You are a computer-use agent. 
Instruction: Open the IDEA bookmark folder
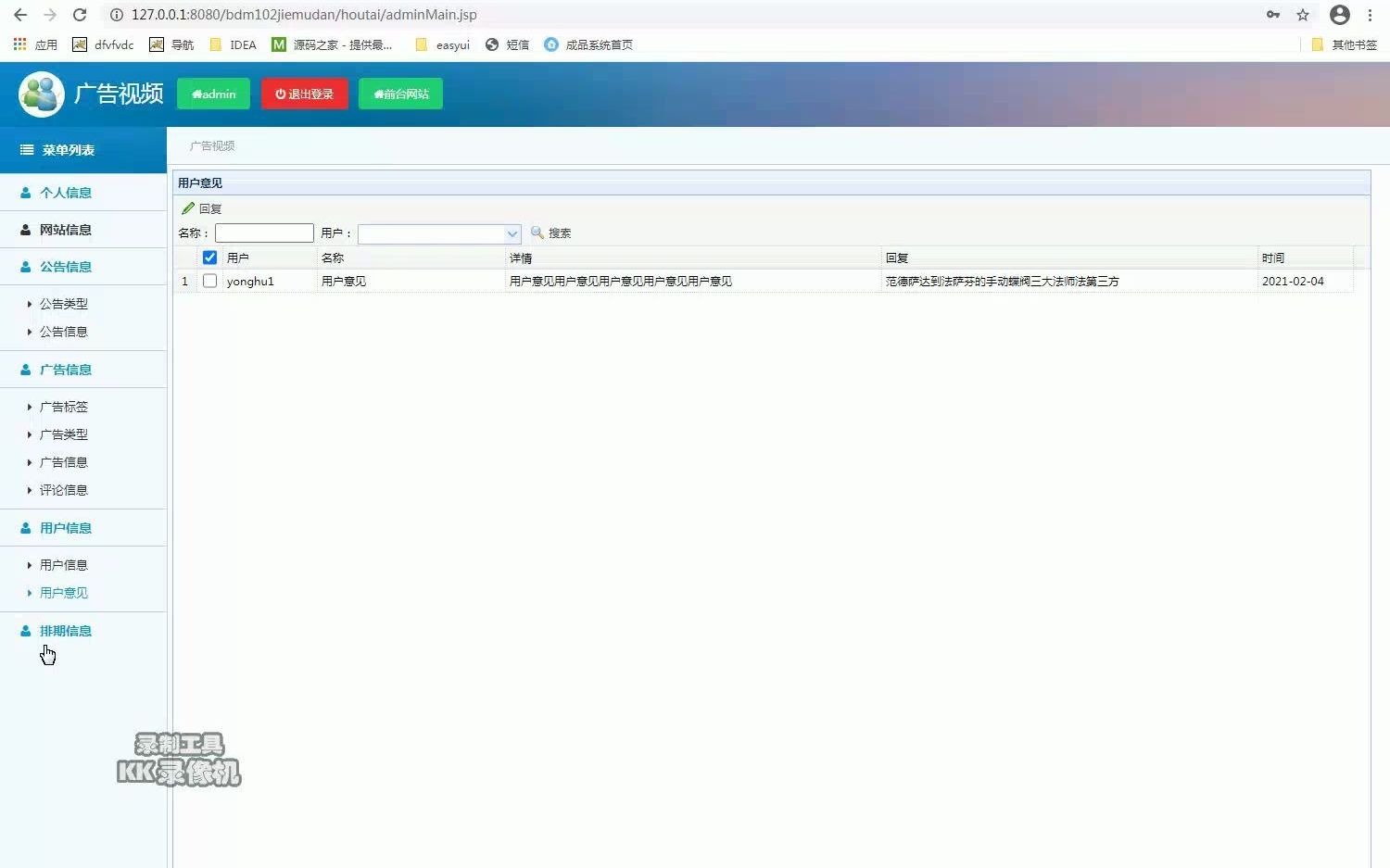click(x=233, y=44)
